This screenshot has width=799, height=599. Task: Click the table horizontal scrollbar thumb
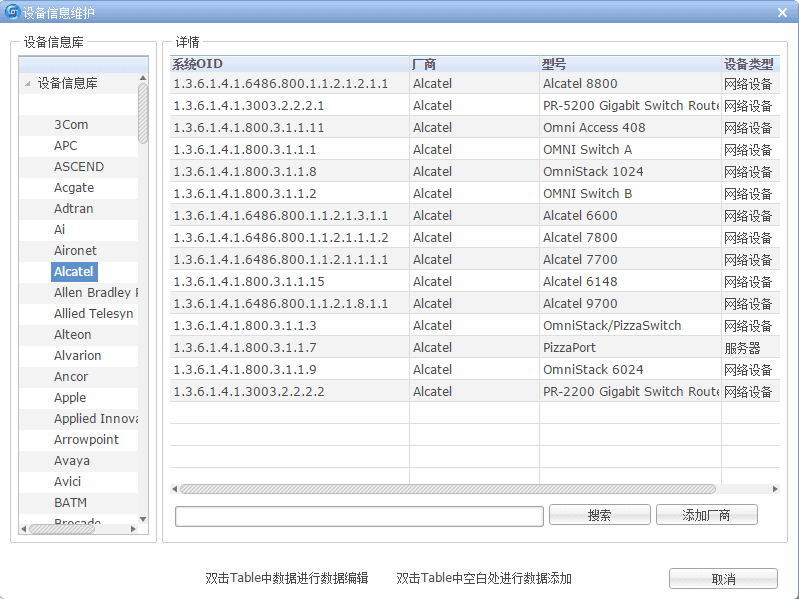tap(448, 489)
